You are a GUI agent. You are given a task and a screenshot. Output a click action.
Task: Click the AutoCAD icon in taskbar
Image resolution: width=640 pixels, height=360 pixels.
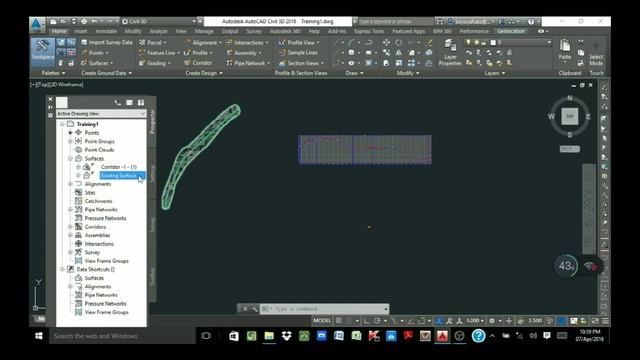coord(442,336)
